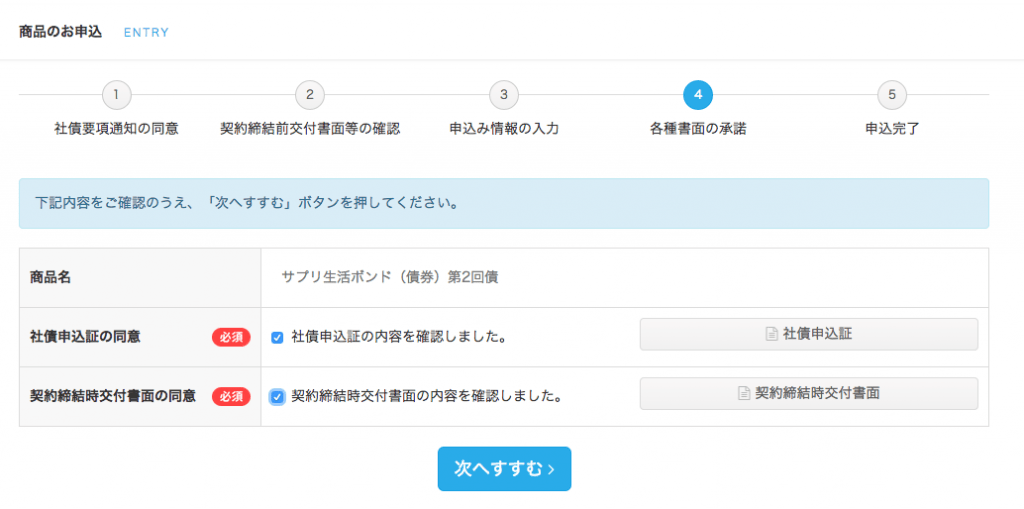Proceed with the blue 次へすすむ button
The height and width of the screenshot is (509, 1024).
click(x=504, y=468)
